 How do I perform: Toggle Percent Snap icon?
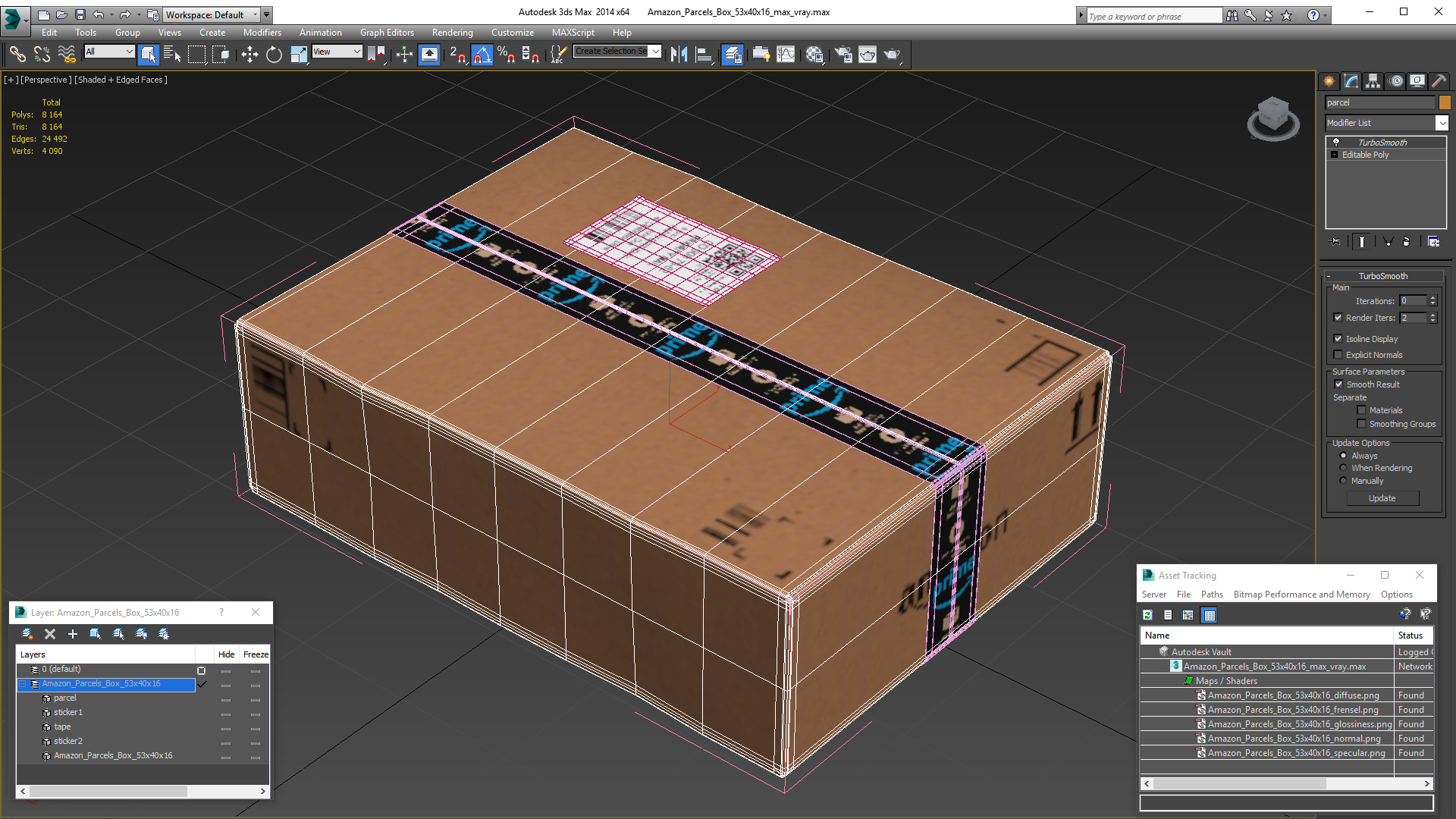click(506, 54)
